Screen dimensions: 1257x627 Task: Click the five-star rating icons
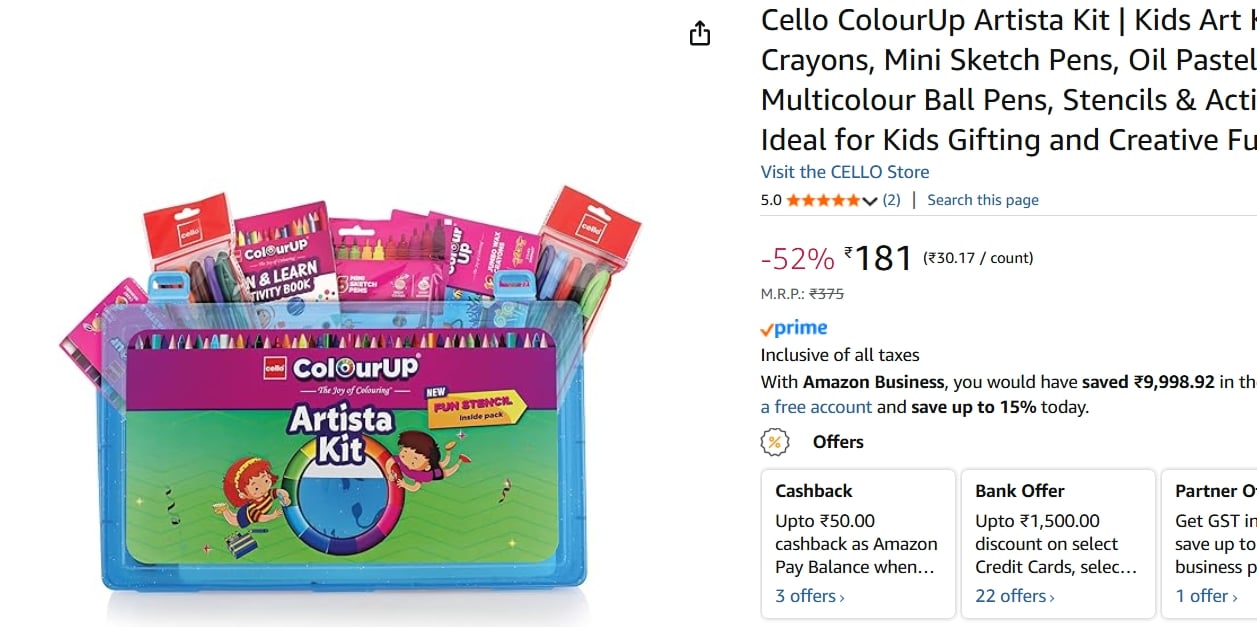tap(822, 200)
